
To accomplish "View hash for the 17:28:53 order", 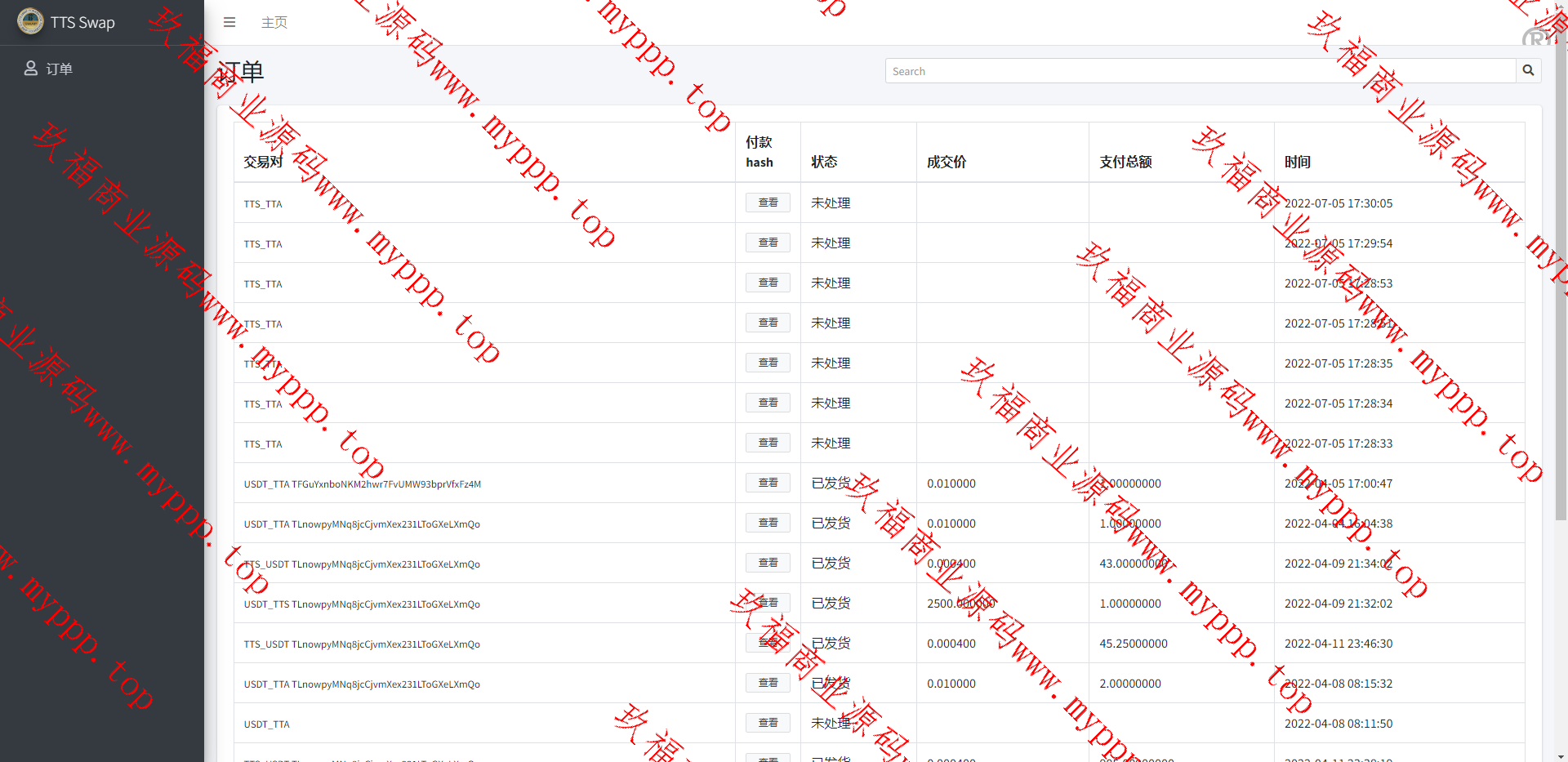I will coord(768,283).
